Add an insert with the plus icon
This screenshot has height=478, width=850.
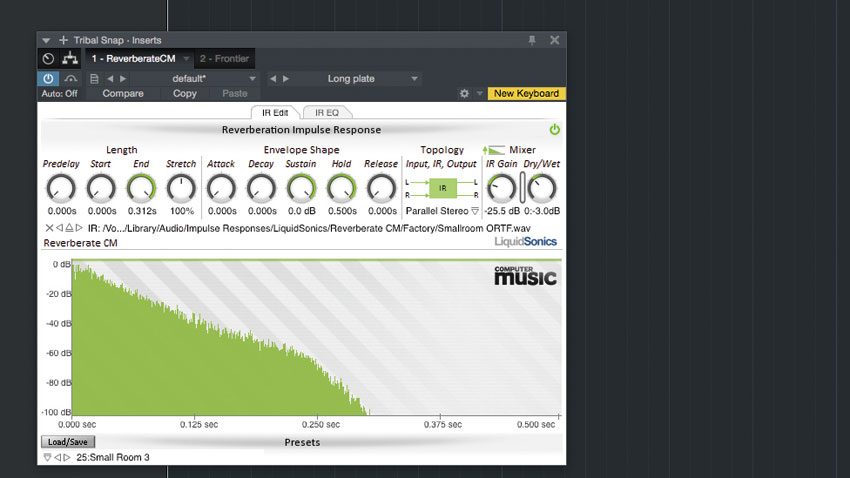tap(63, 40)
